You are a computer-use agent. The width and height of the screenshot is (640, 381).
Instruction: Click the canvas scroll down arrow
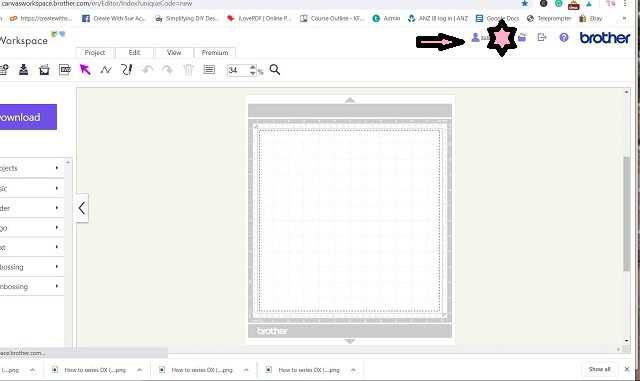[627, 341]
